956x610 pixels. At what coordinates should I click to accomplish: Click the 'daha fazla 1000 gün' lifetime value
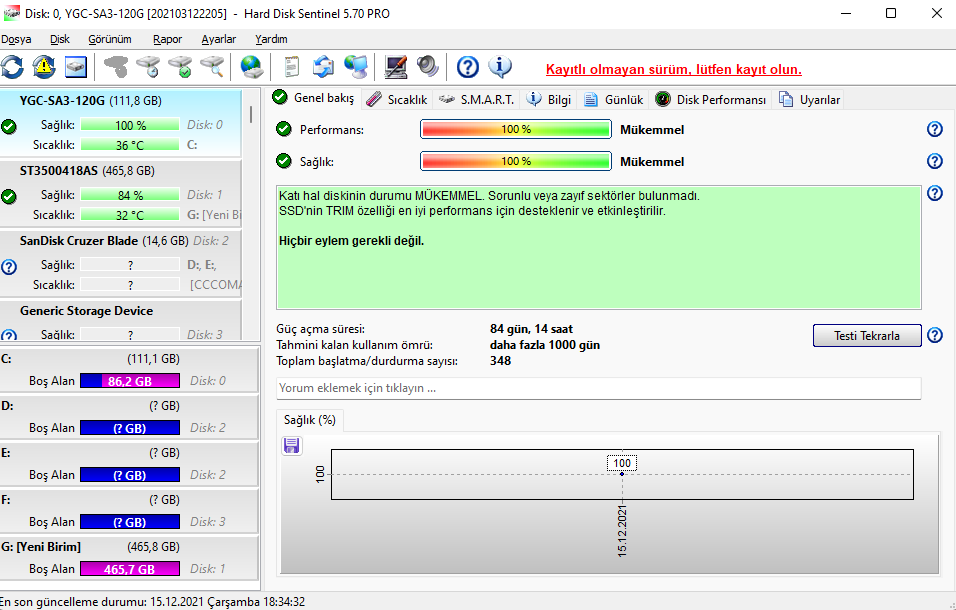pos(545,345)
